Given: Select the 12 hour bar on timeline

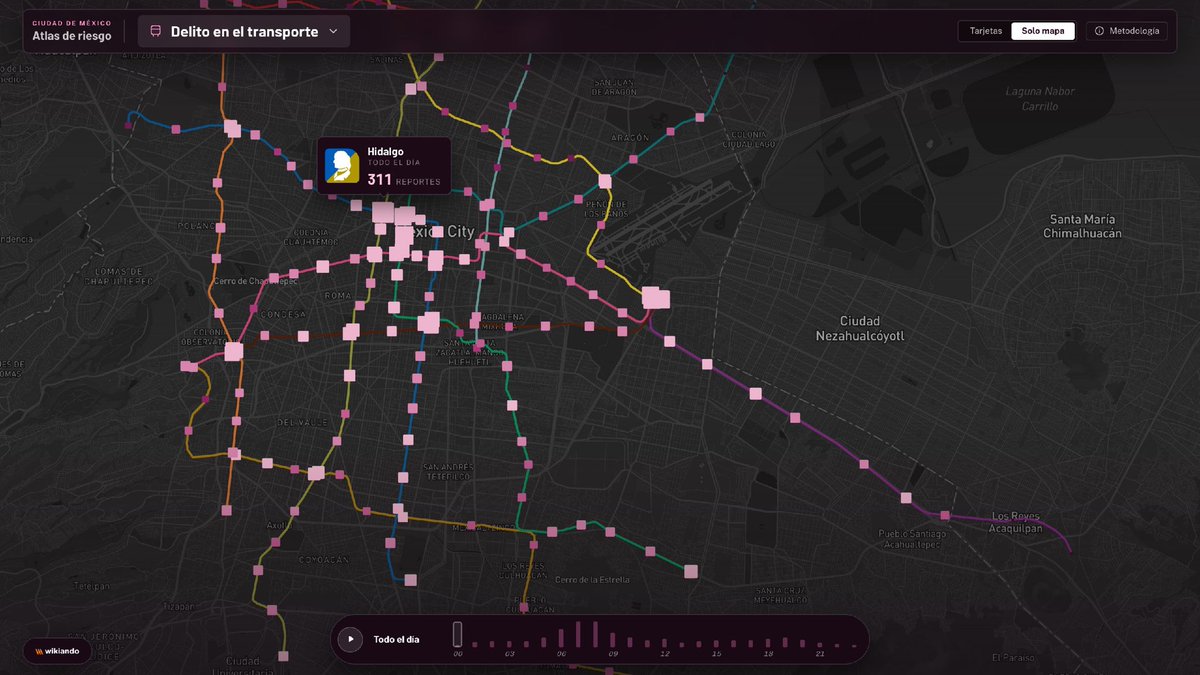Looking at the screenshot, I should point(665,643).
